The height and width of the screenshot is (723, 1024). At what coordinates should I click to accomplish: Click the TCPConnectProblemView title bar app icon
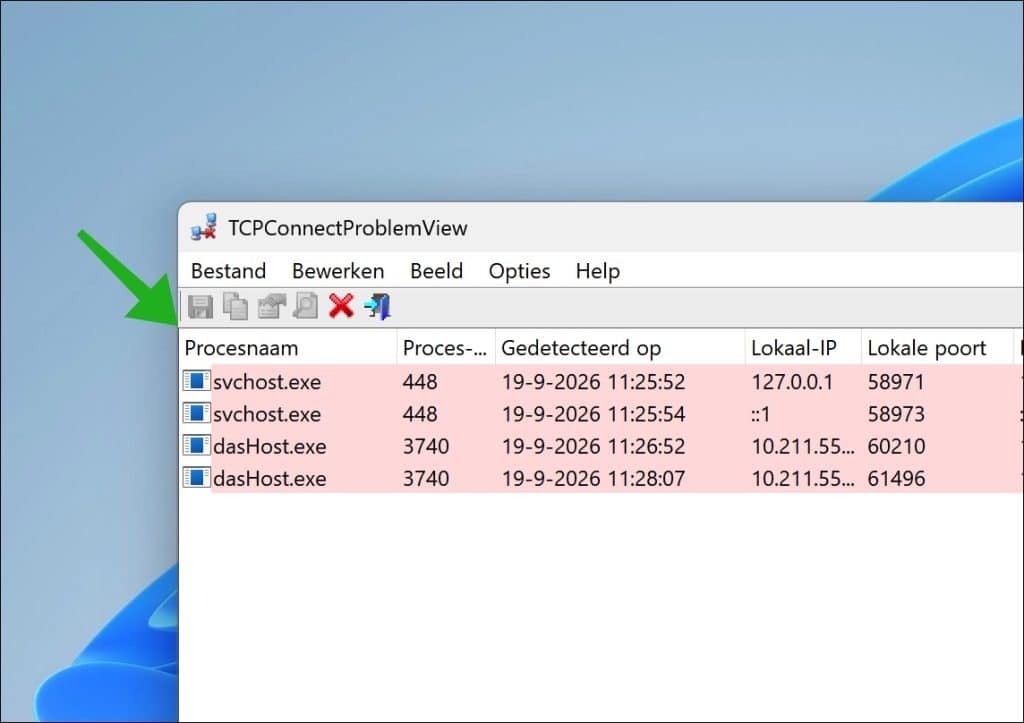pyautogui.click(x=203, y=227)
